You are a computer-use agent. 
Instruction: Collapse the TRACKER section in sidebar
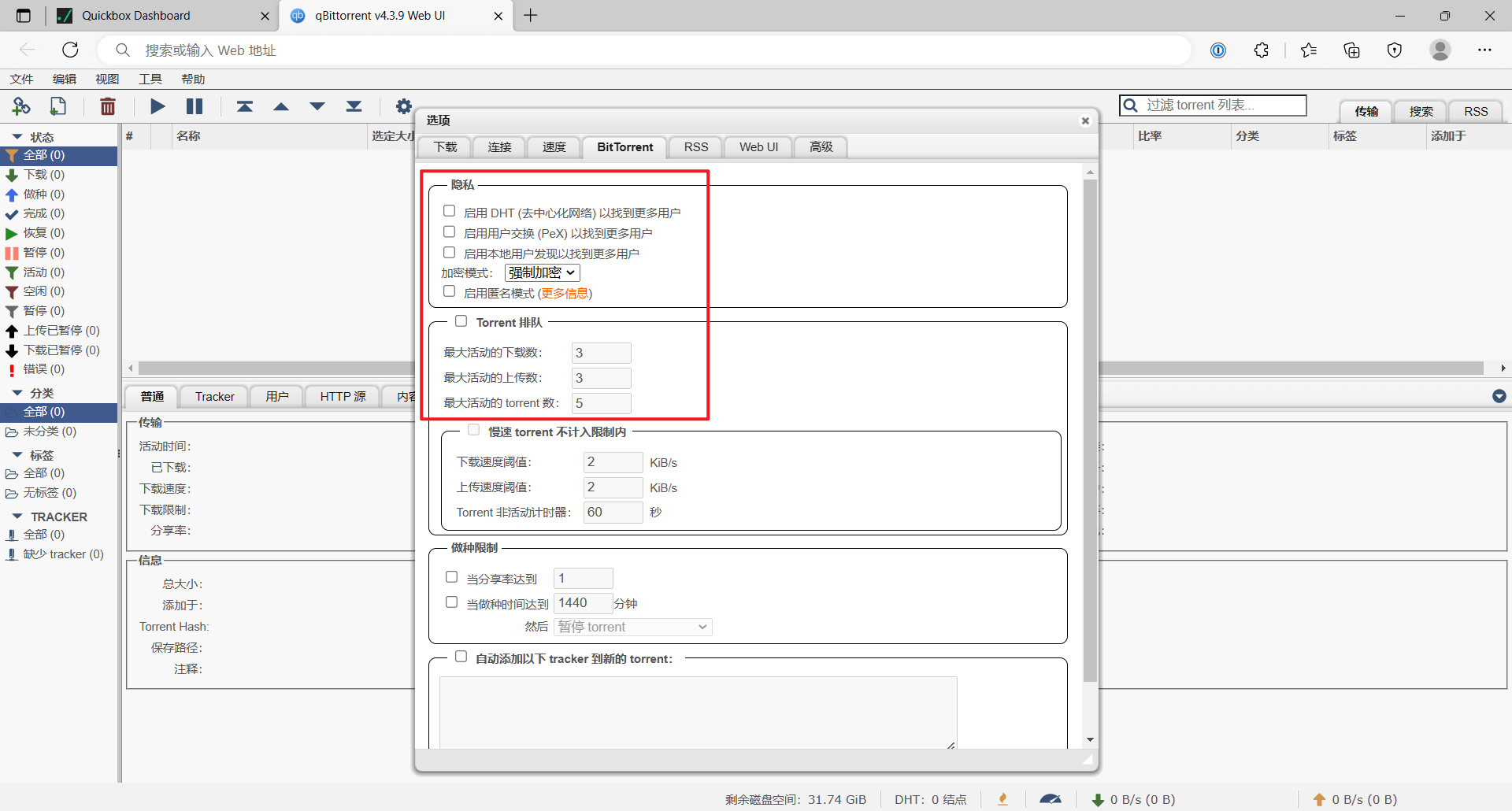[x=17, y=517]
